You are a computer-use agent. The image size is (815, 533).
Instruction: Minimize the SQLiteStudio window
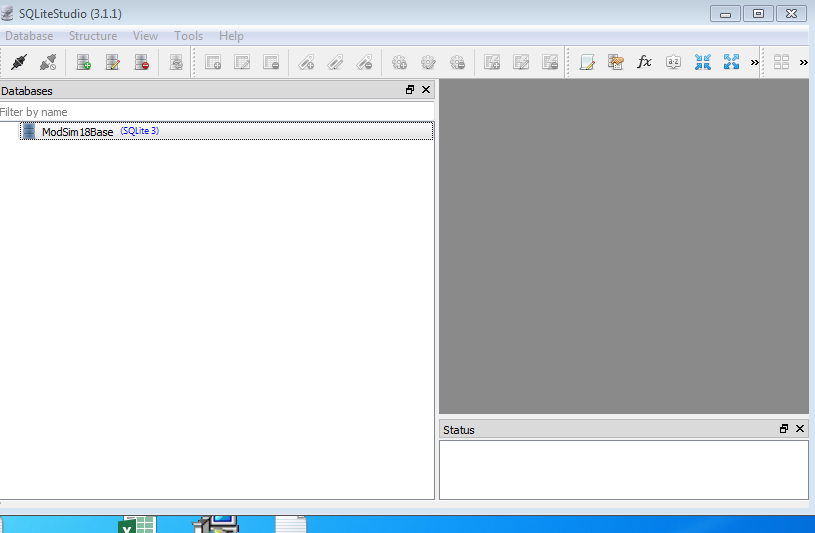(726, 14)
